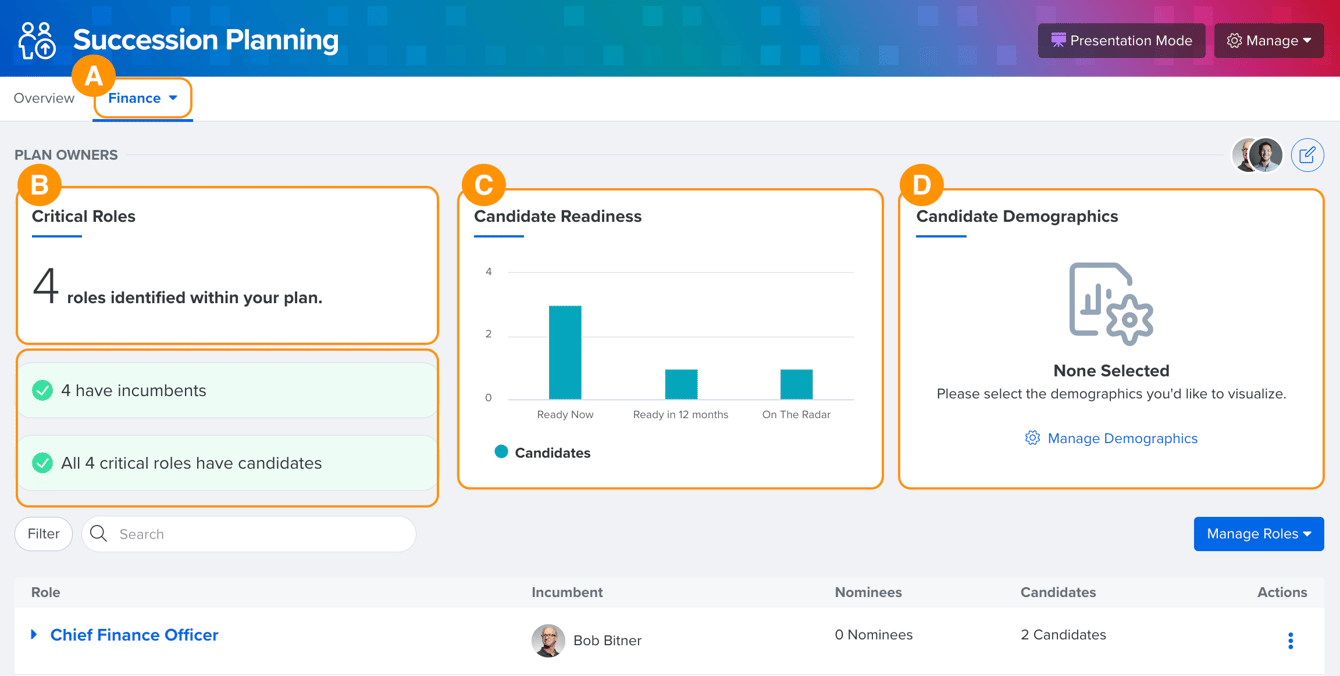Click Bob Bitner's incumbent avatar
Image resolution: width=1340 pixels, height=676 pixels.
pos(548,640)
